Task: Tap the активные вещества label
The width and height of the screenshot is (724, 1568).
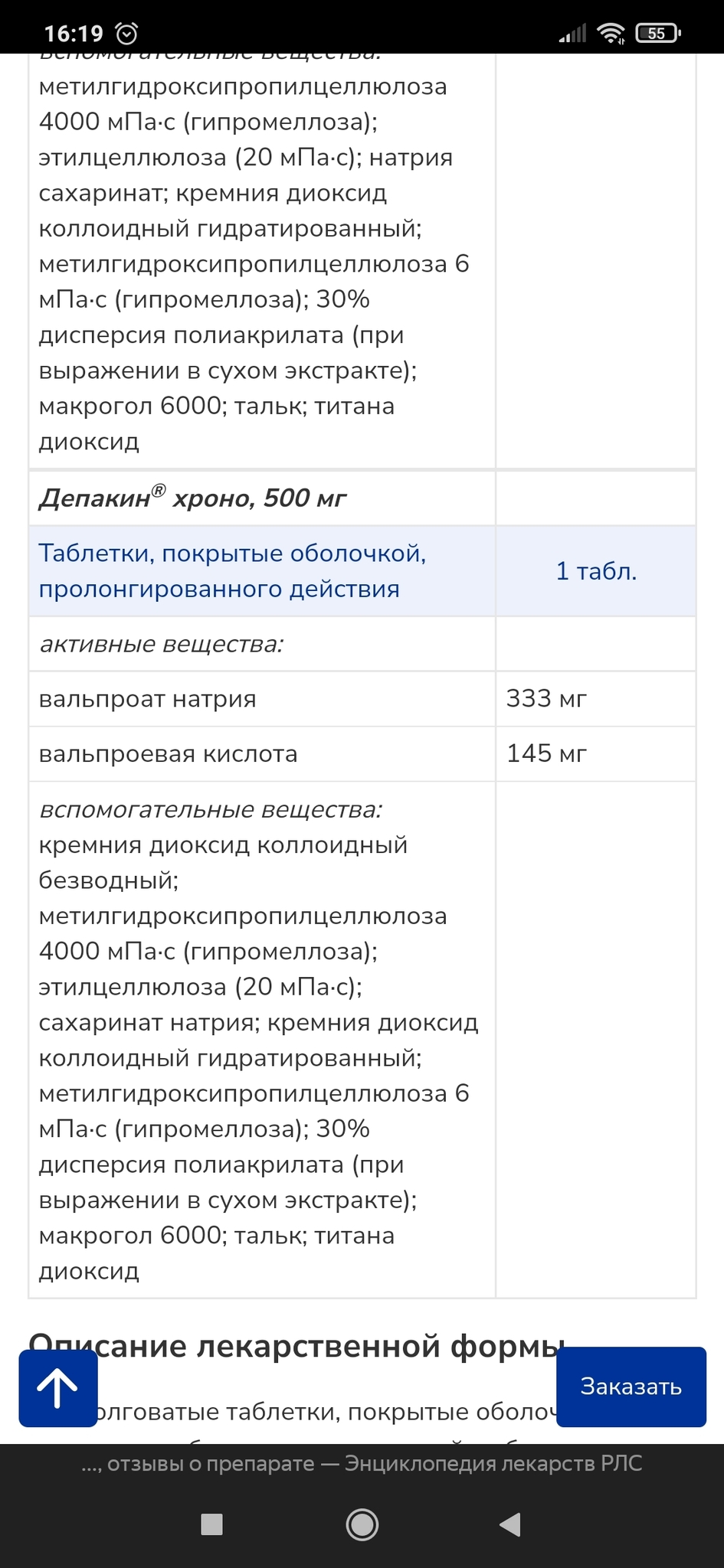Action: click(x=162, y=644)
